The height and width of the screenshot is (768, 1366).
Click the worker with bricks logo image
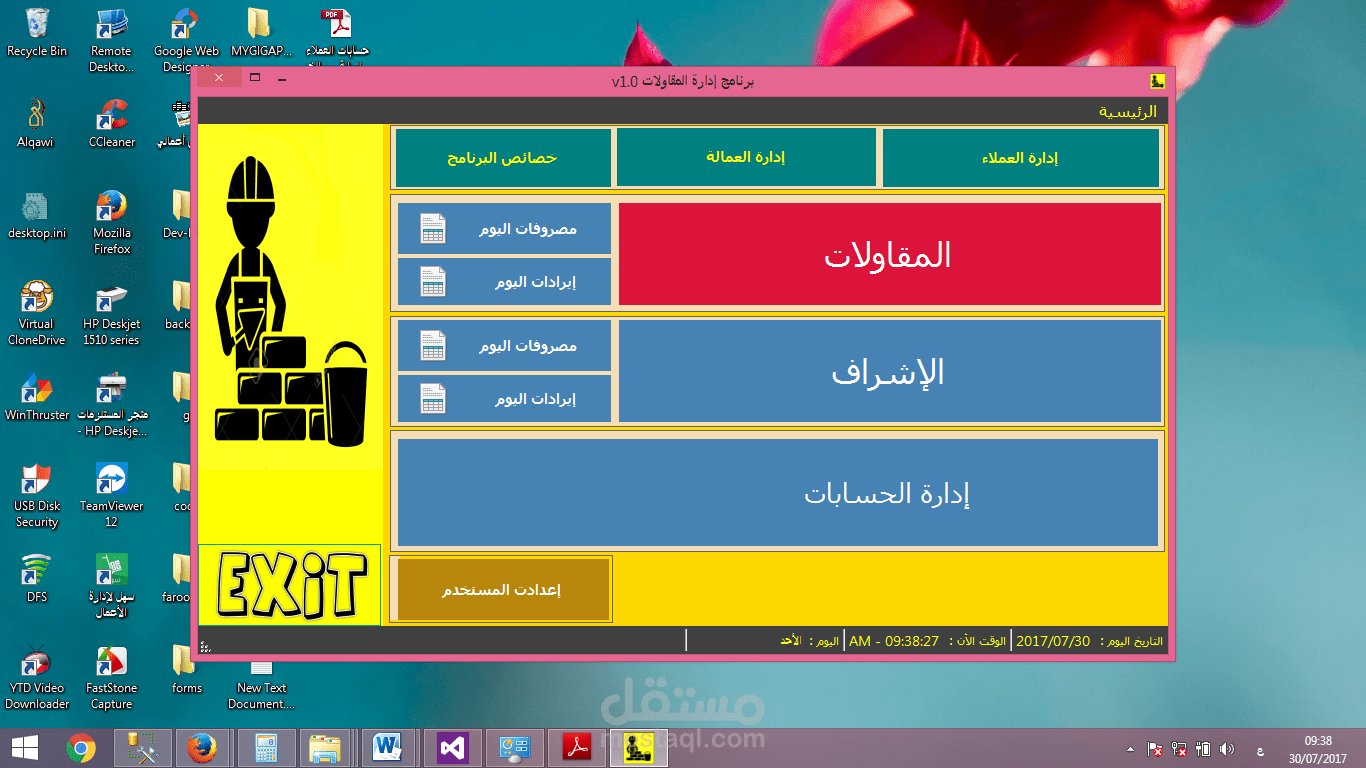tap(290, 298)
